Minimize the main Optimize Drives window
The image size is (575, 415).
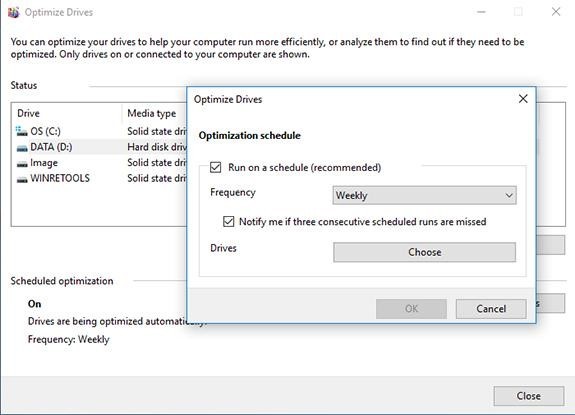point(481,12)
